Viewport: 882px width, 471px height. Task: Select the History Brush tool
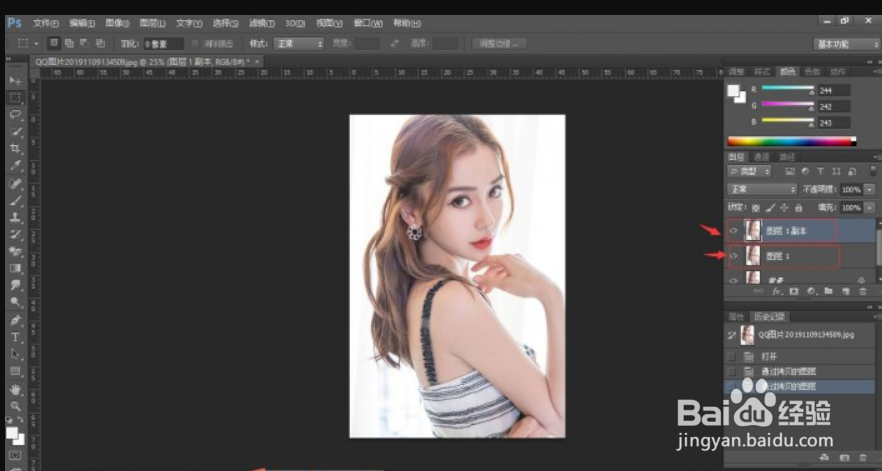(15, 234)
